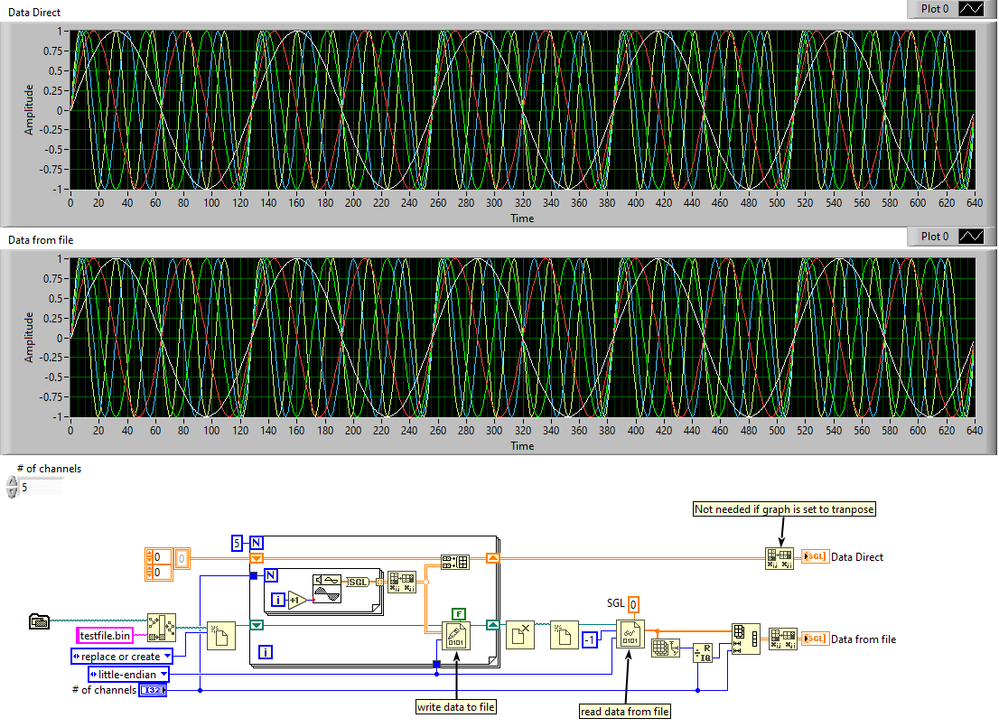
Task: Click the left teal file refnum shift register
Action: pyautogui.click(x=256, y=625)
